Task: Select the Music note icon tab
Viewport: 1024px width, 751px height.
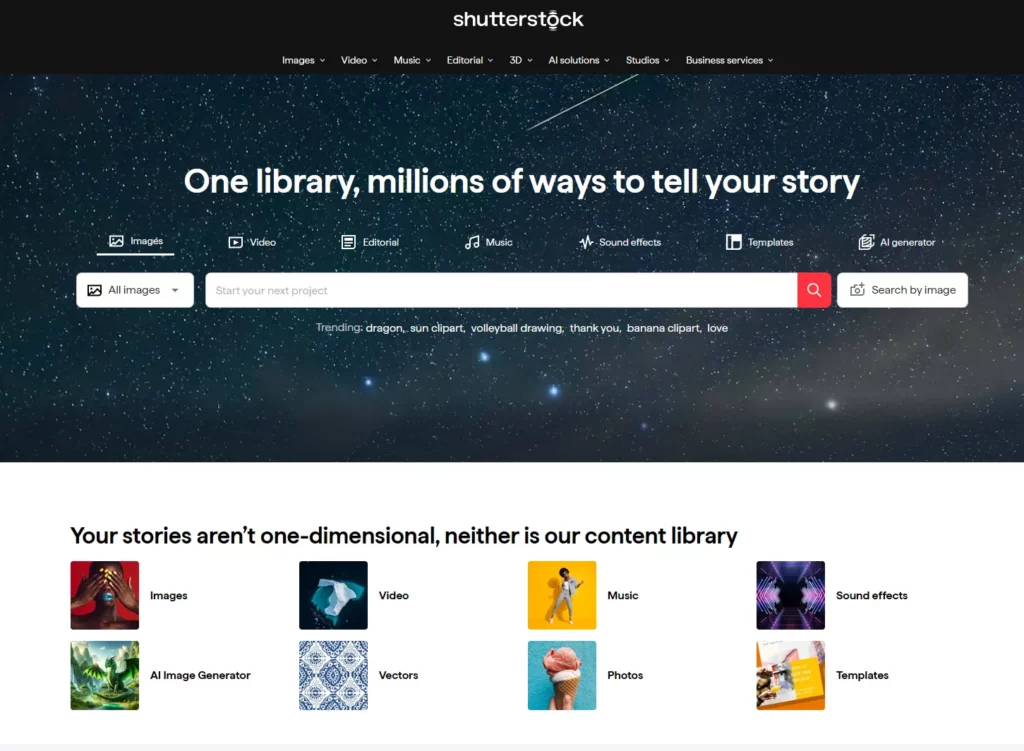Action: tap(472, 242)
